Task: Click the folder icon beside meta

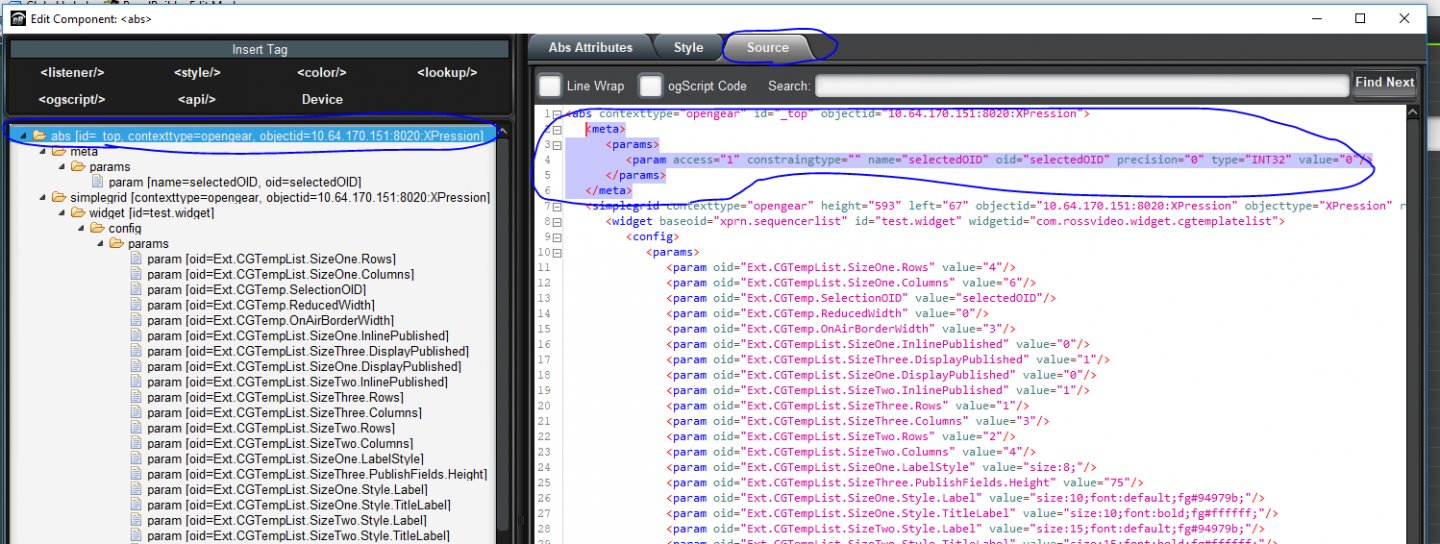Action: (58, 151)
